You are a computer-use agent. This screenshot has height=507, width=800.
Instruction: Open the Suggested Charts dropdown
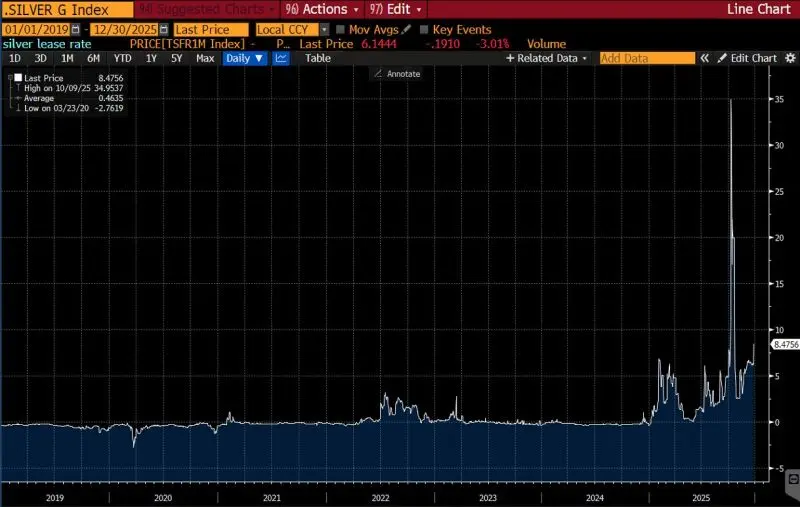[207, 9]
